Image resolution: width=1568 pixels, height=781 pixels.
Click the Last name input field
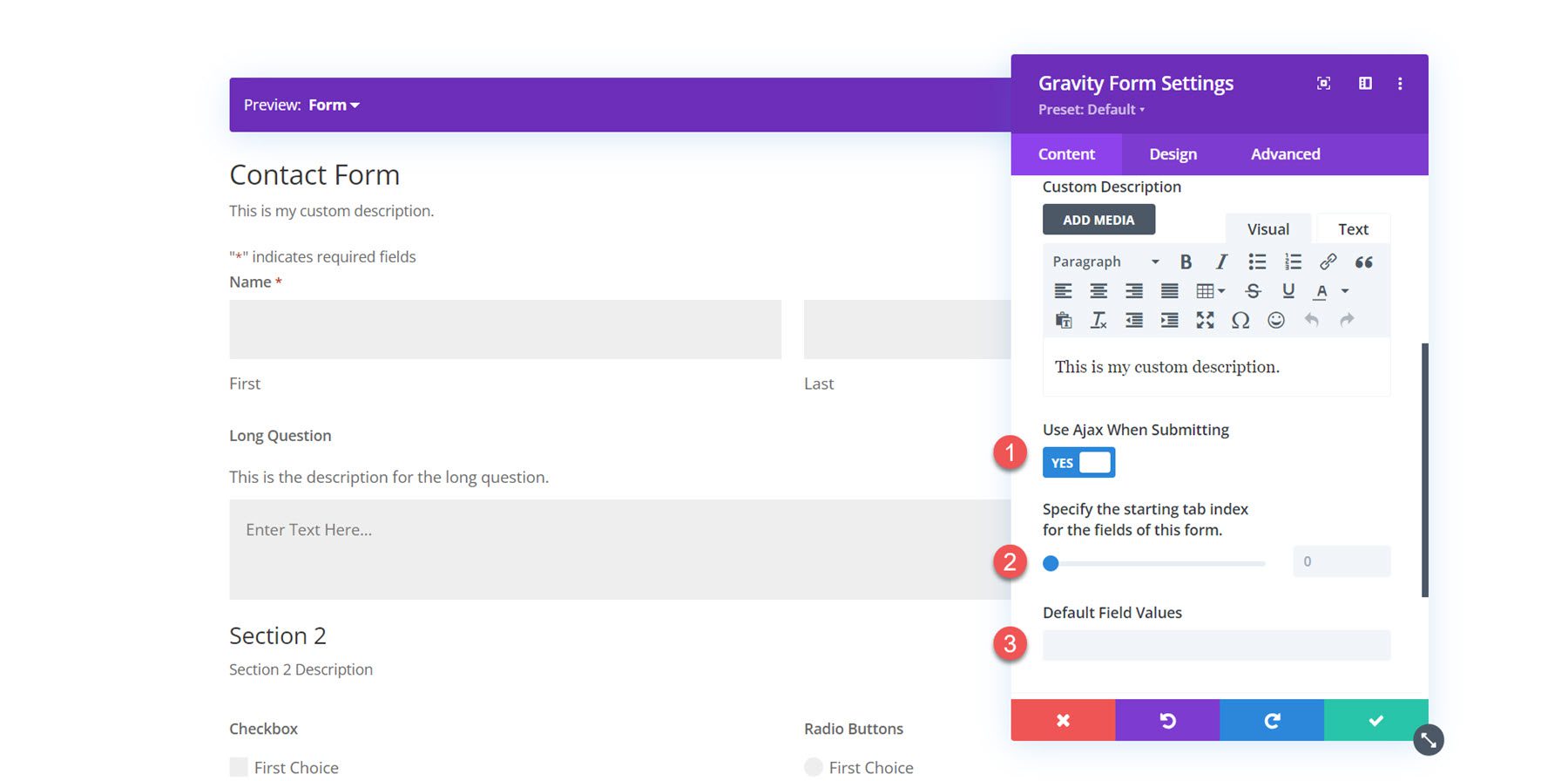tap(908, 329)
